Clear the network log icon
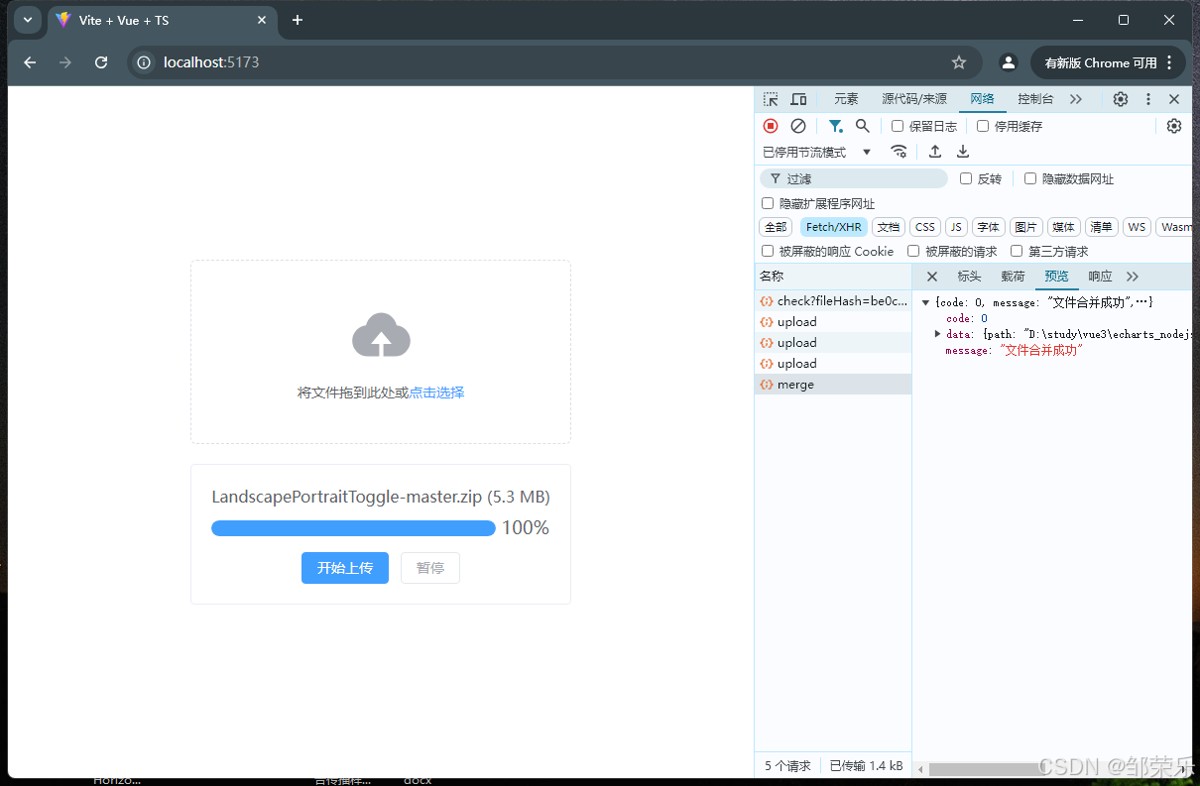This screenshot has width=1200, height=786. (798, 126)
